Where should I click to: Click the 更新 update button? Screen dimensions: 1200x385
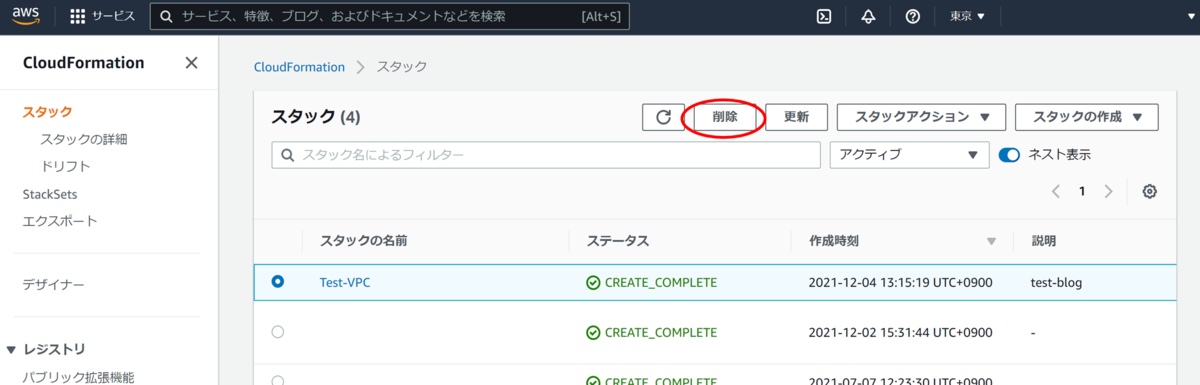pos(797,117)
